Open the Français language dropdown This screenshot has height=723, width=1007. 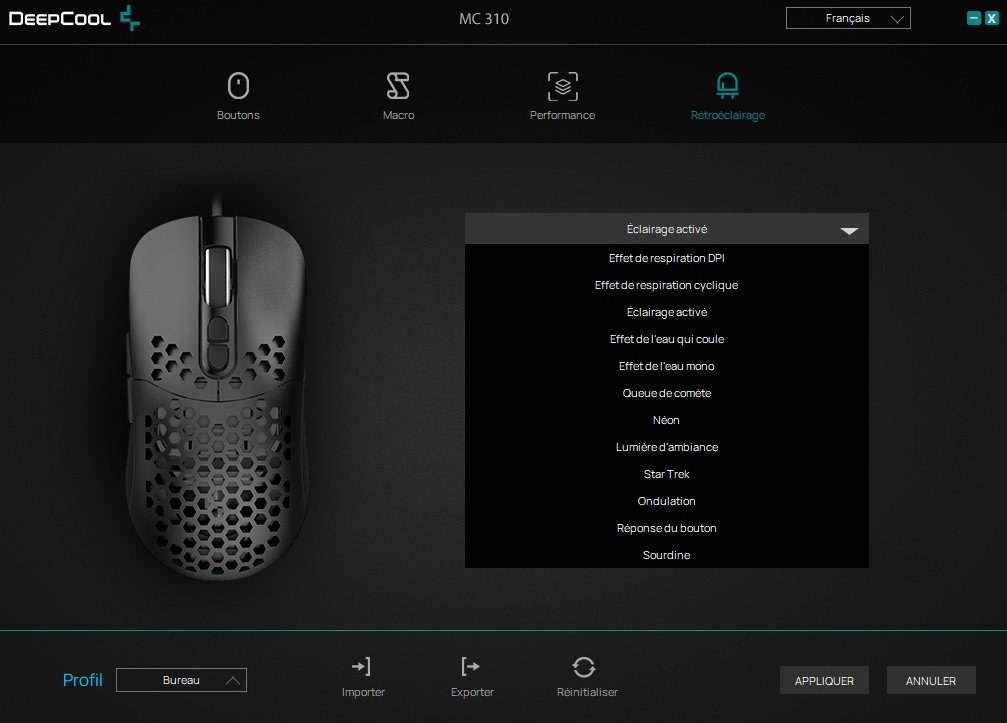click(848, 18)
